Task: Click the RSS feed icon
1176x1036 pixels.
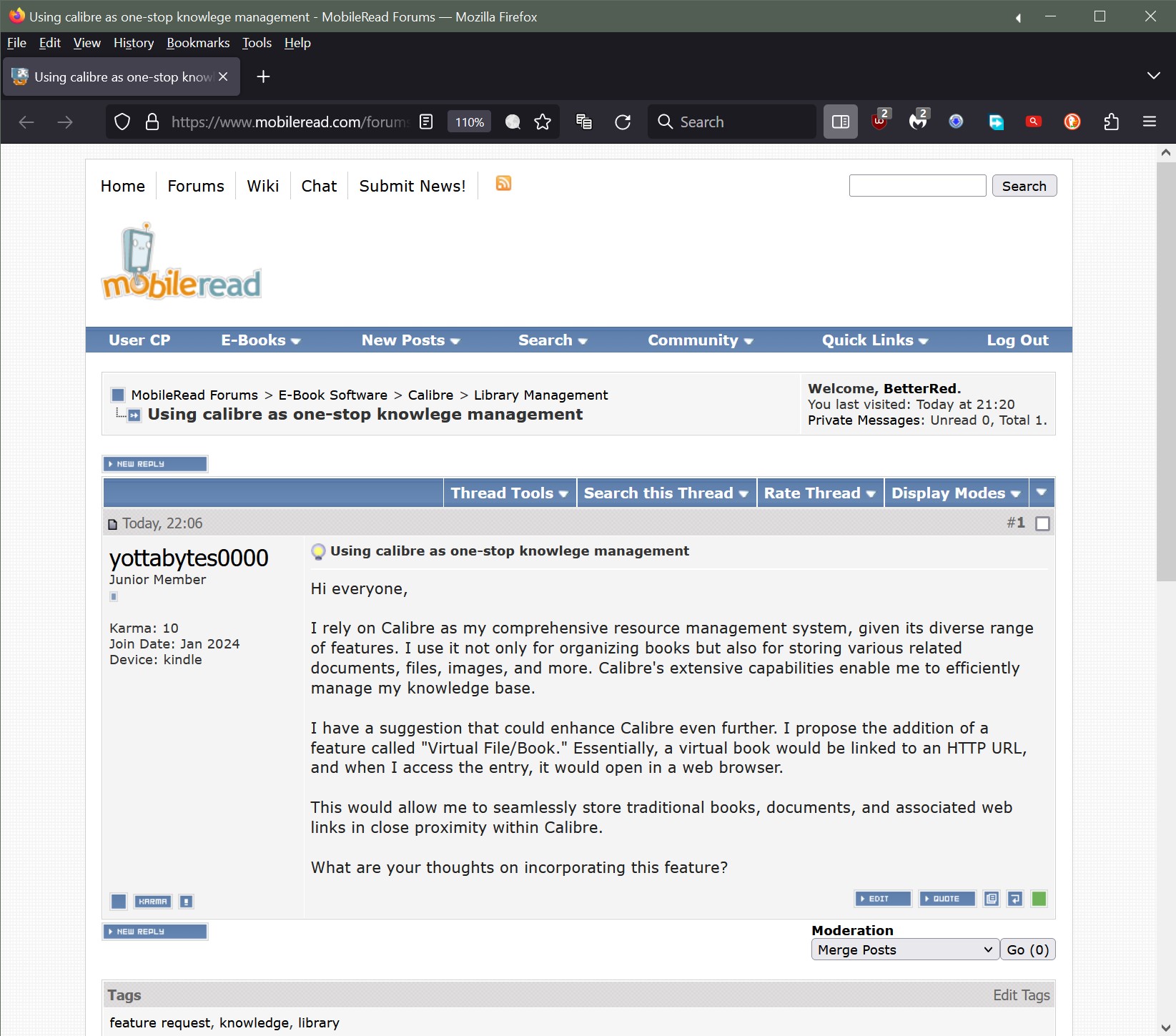Action: (x=503, y=184)
